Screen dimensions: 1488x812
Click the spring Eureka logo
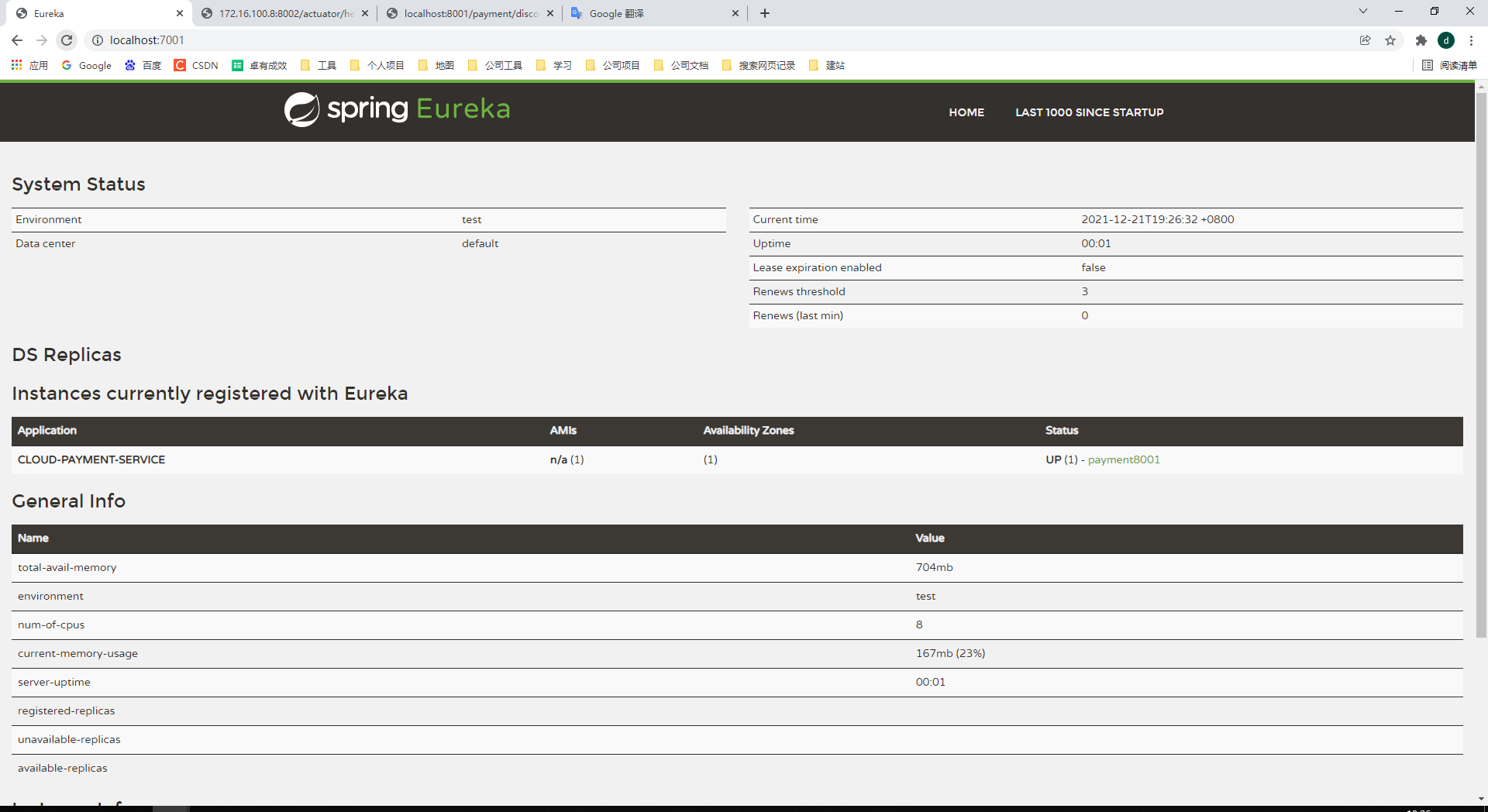tap(397, 109)
